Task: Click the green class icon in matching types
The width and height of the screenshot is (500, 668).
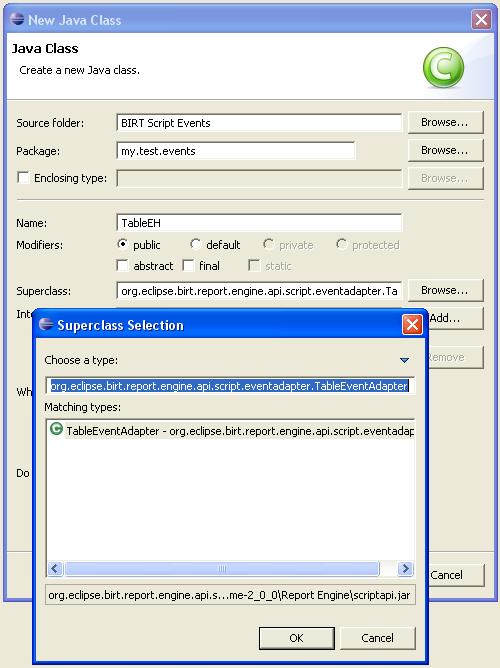Action: click(x=56, y=429)
